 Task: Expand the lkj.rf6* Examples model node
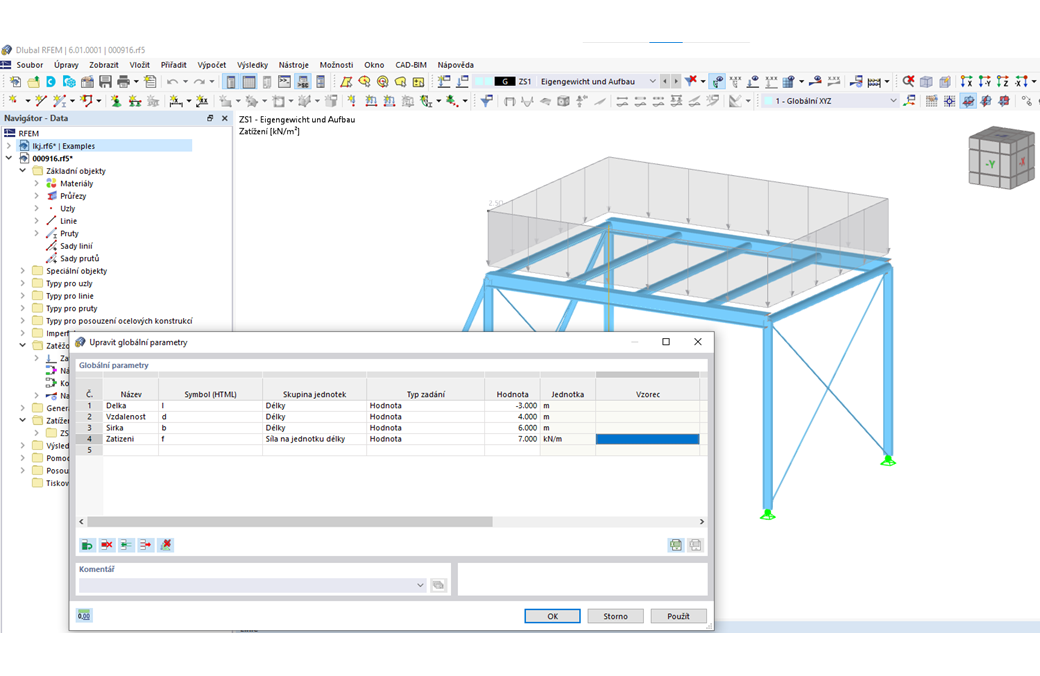tap(9, 145)
